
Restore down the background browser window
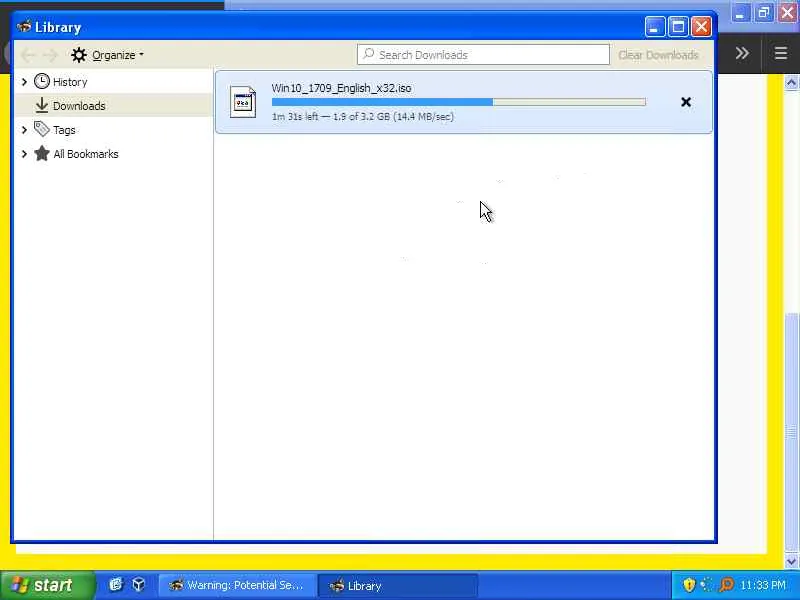(x=763, y=12)
